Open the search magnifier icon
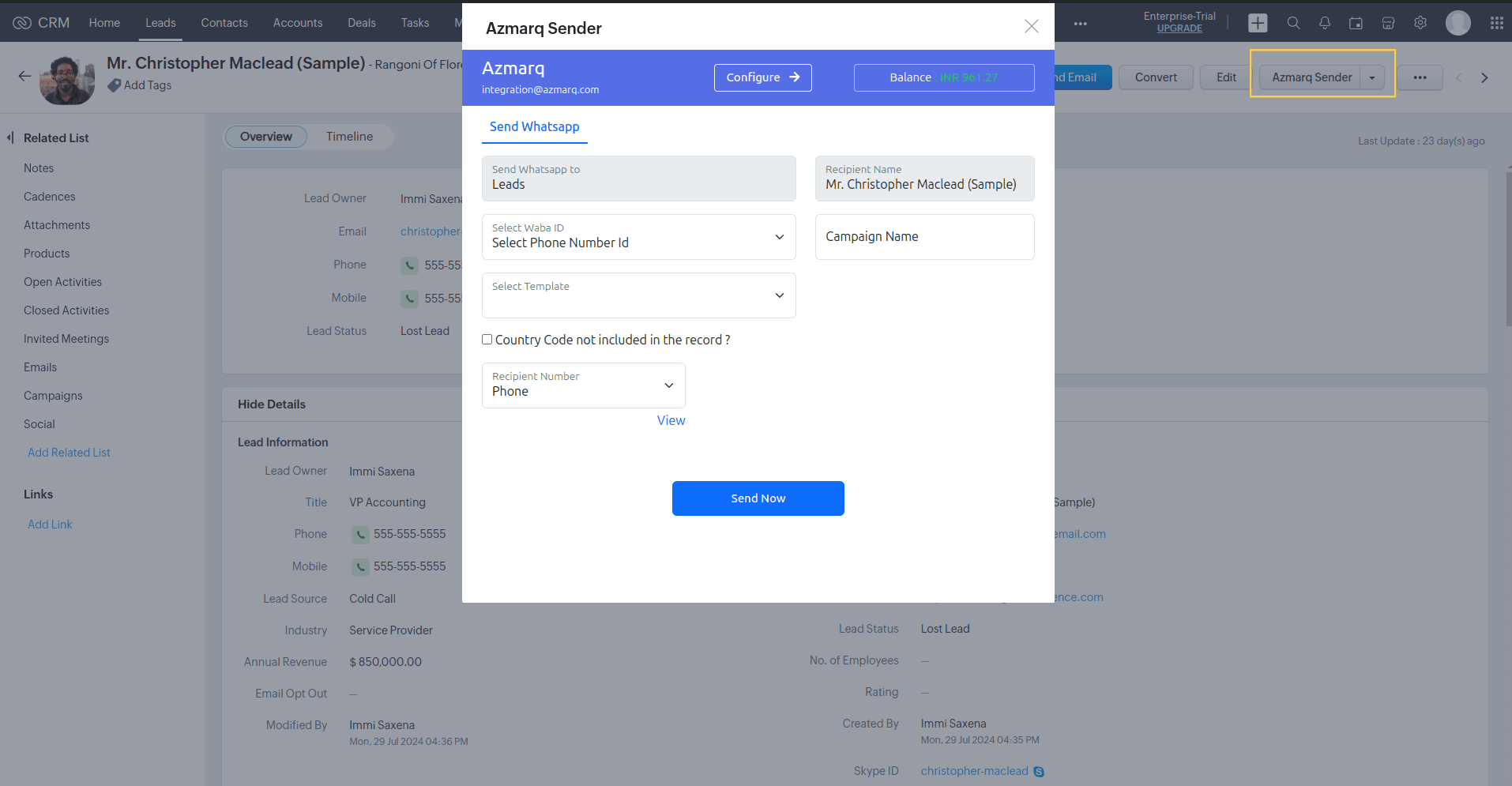Image resolution: width=1512 pixels, height=786 pixels. (x=1293, y=23)
